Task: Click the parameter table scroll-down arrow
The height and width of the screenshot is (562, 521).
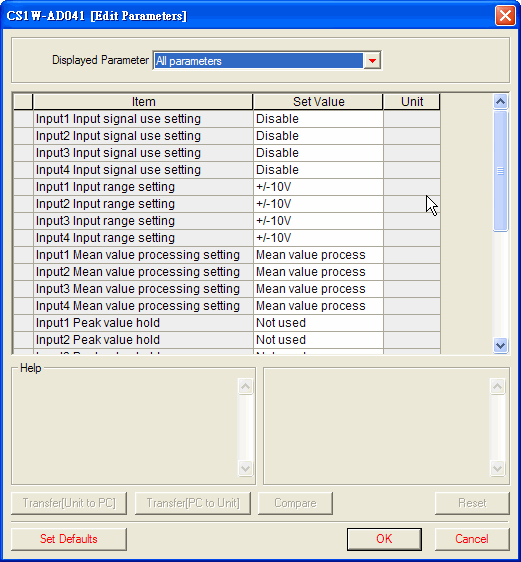Action: (500, 345)
